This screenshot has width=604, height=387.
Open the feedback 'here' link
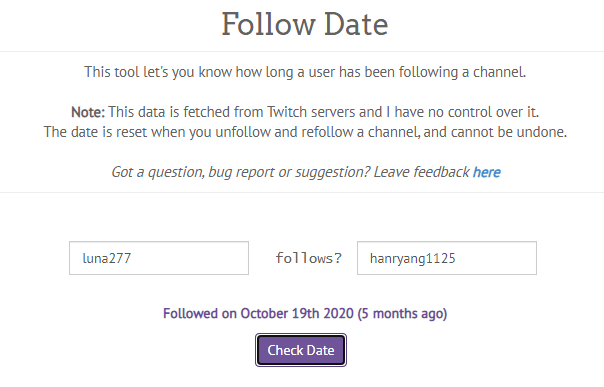click(x=487, y=172)
